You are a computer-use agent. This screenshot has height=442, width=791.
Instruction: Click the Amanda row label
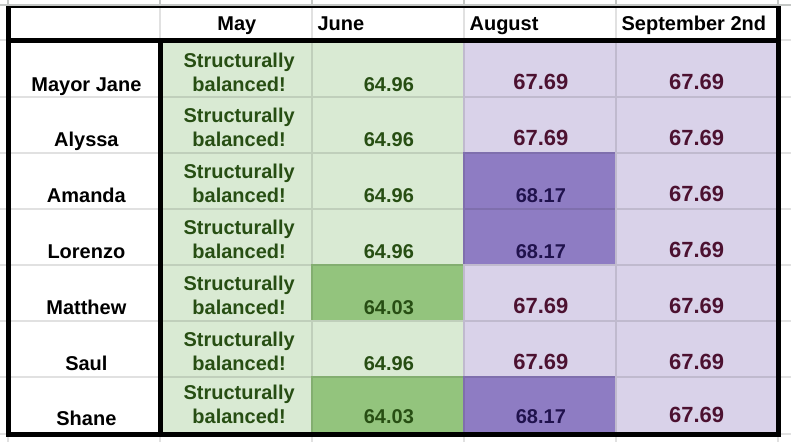coord(86,195)
